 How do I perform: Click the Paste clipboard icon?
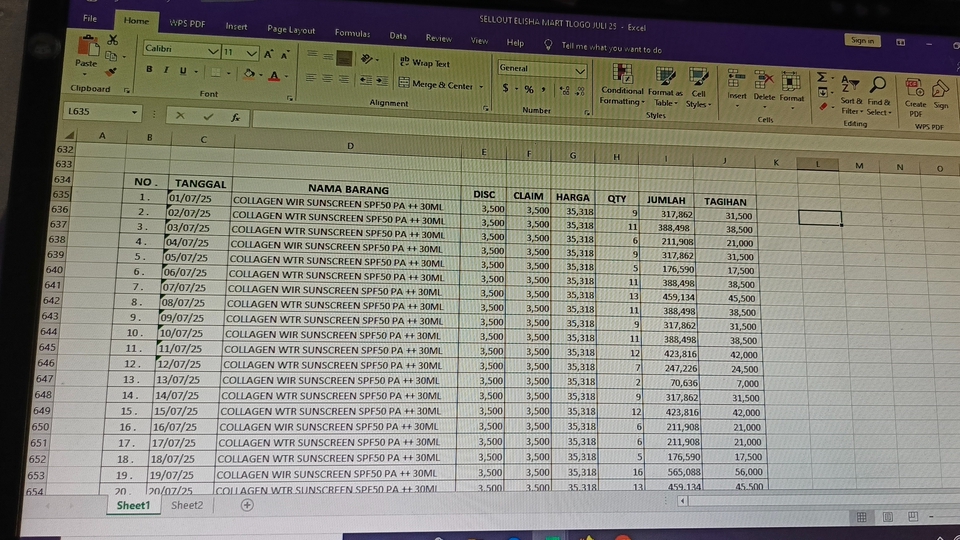[x=87, y=46]
